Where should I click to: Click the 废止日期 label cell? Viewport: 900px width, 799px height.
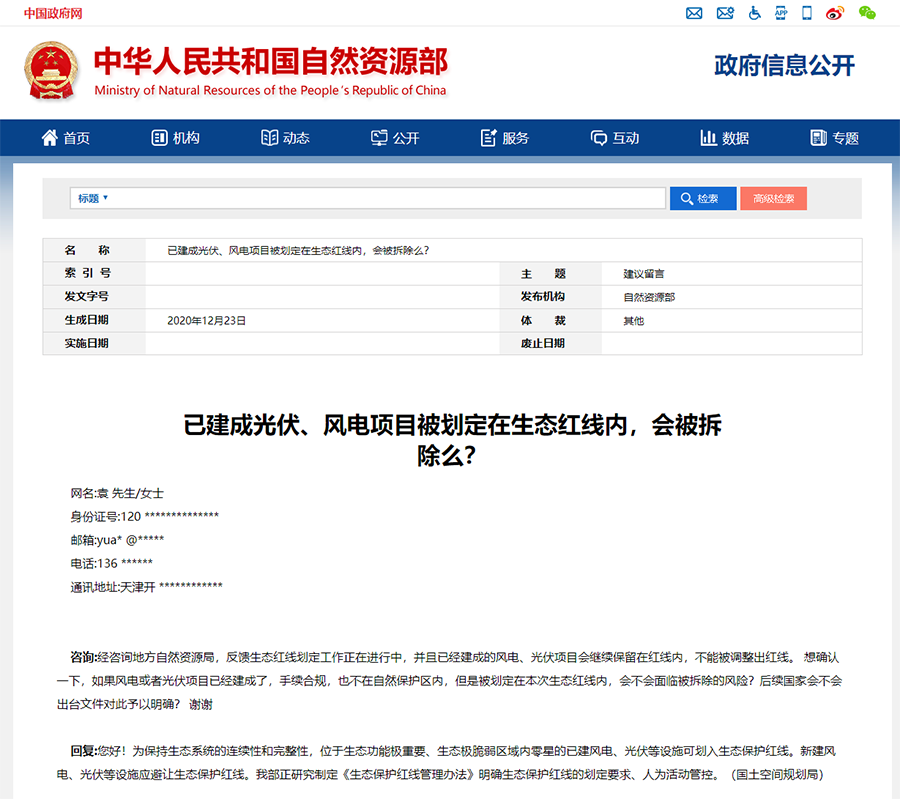[x=550, y=343]
